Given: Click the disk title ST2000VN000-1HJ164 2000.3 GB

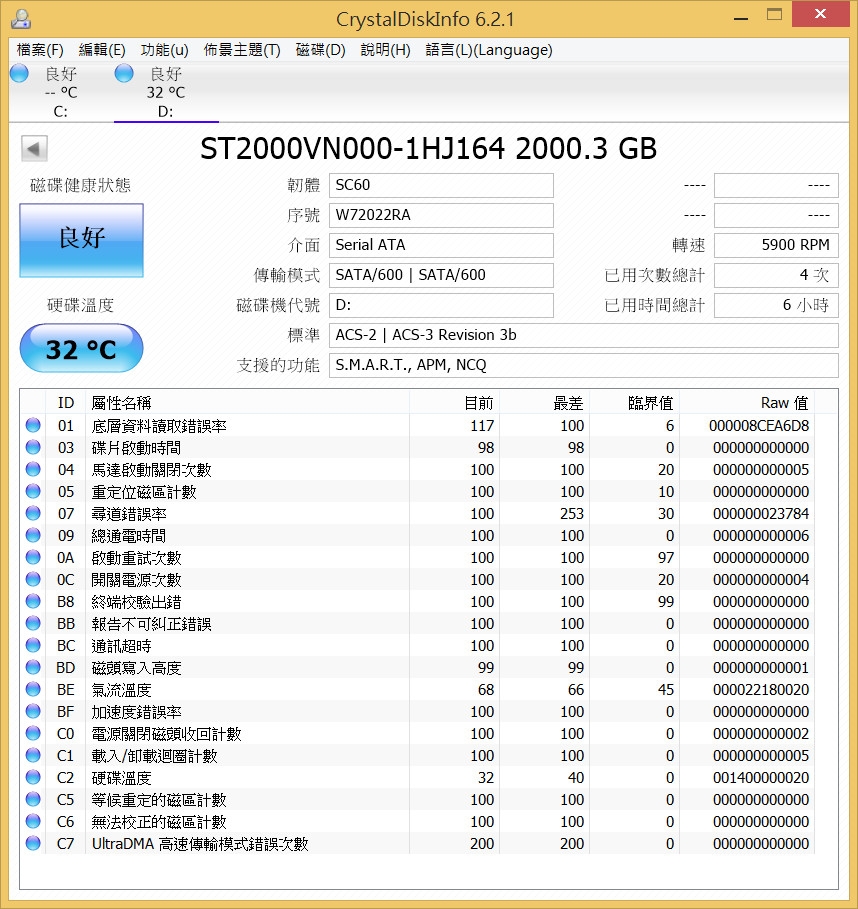Looking at the screenshot, I should click(x=428, y=149).
